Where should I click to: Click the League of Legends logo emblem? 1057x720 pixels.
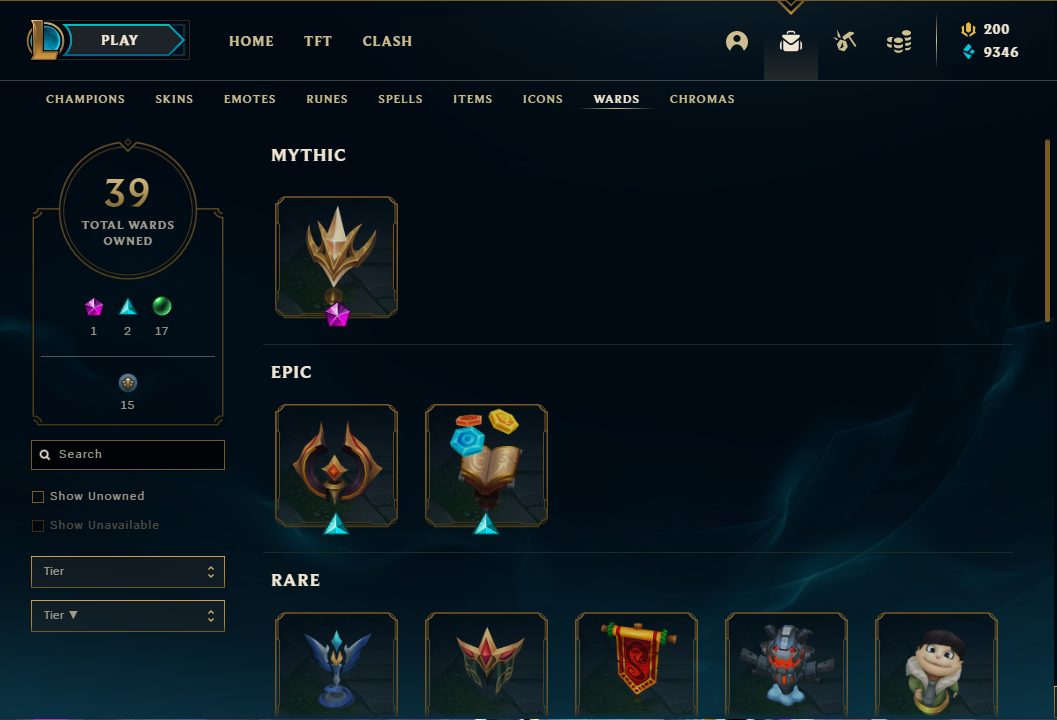[44, 40]
